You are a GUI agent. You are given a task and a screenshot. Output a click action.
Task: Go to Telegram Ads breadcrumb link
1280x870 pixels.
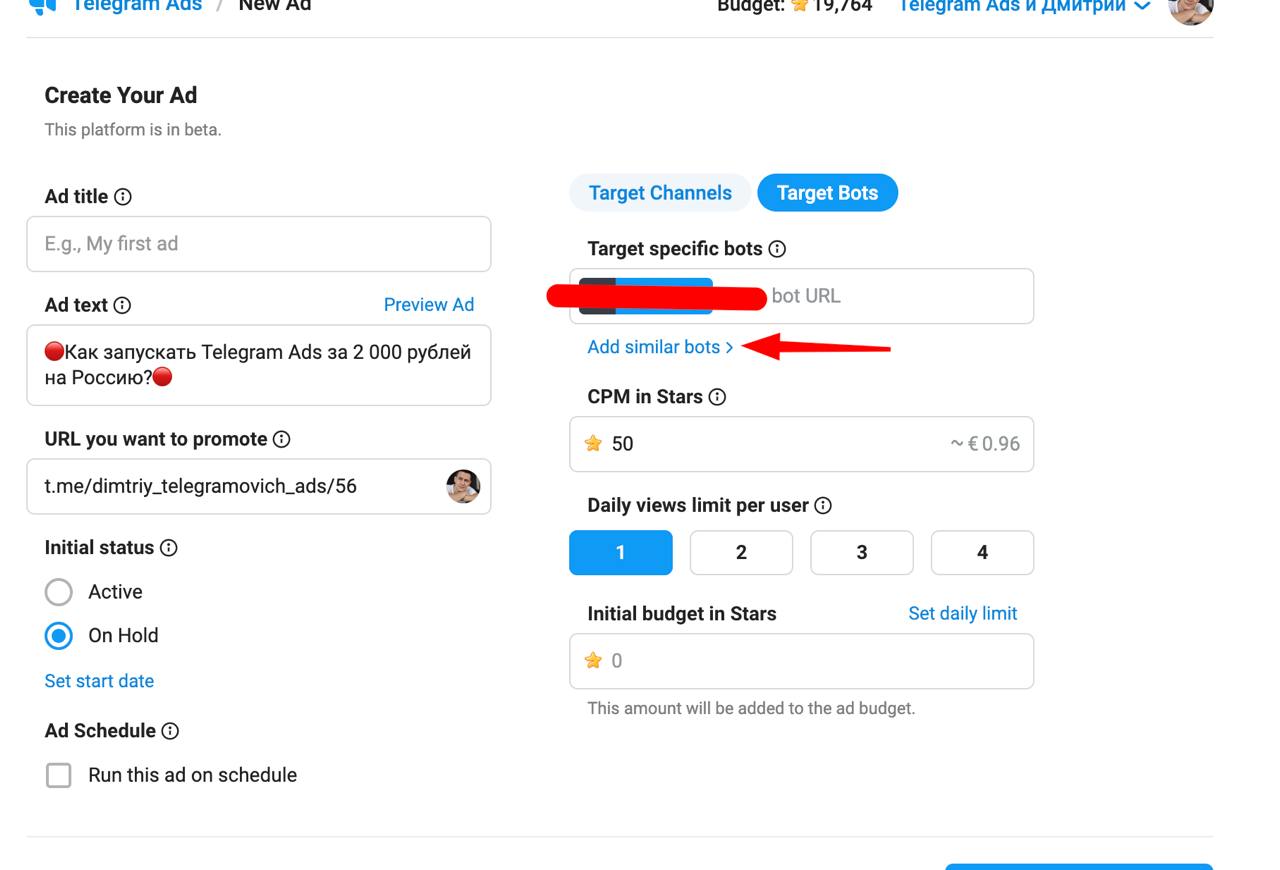coord(136,6)
